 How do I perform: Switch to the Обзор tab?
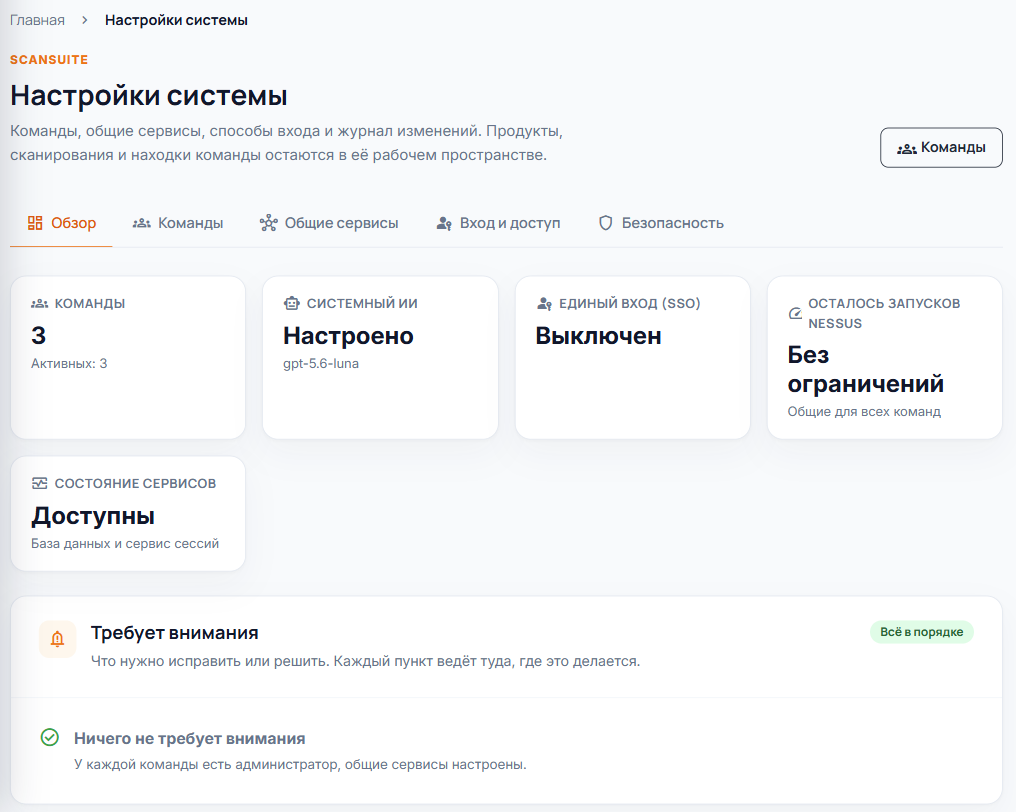[x=61, y=223]
